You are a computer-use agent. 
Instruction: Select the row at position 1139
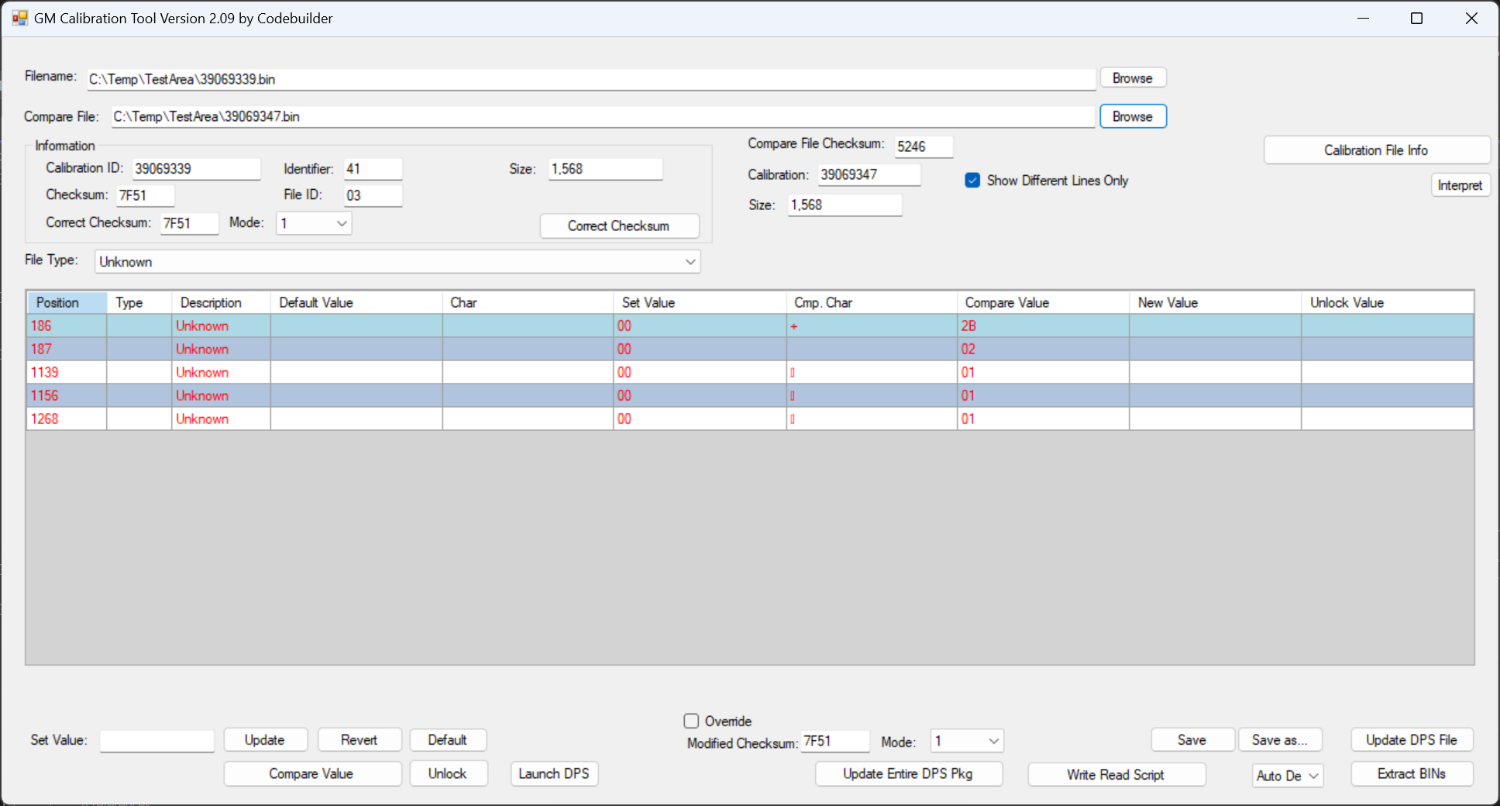pyautogui.click(x=749, y=372)
